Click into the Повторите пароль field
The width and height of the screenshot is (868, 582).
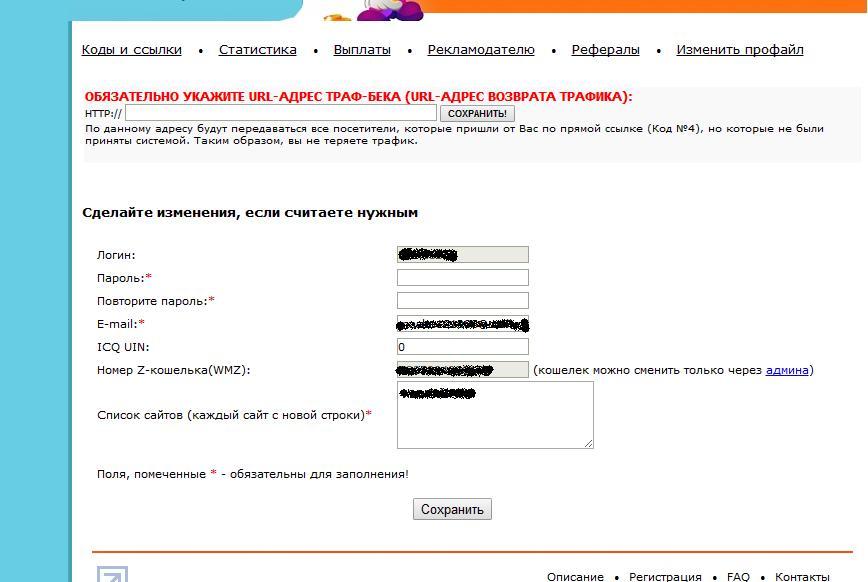[x=463, y=301]
